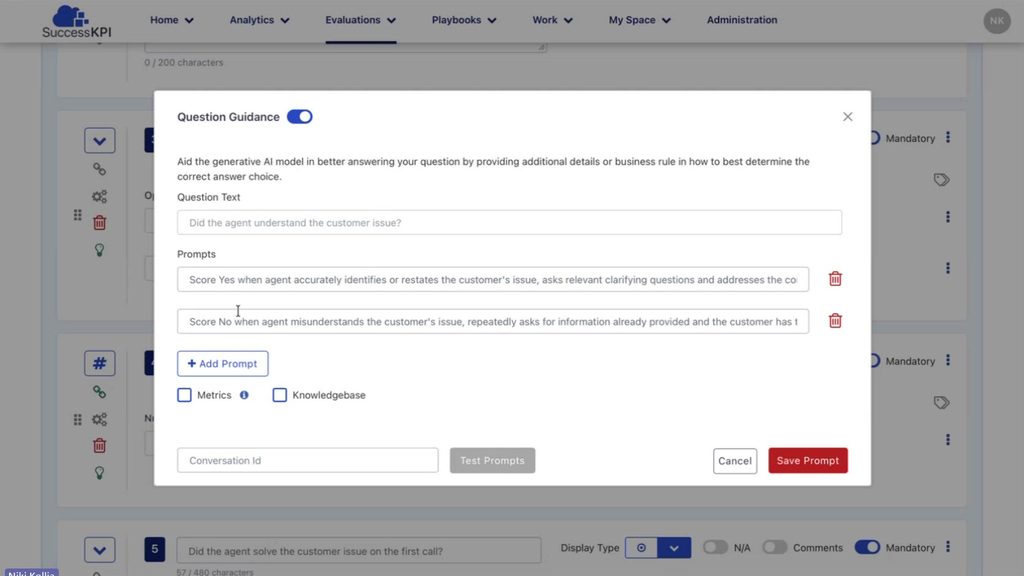Click the Add Prompt button
Viewport: 1024px width, 576px height.
tap(223, 364)
